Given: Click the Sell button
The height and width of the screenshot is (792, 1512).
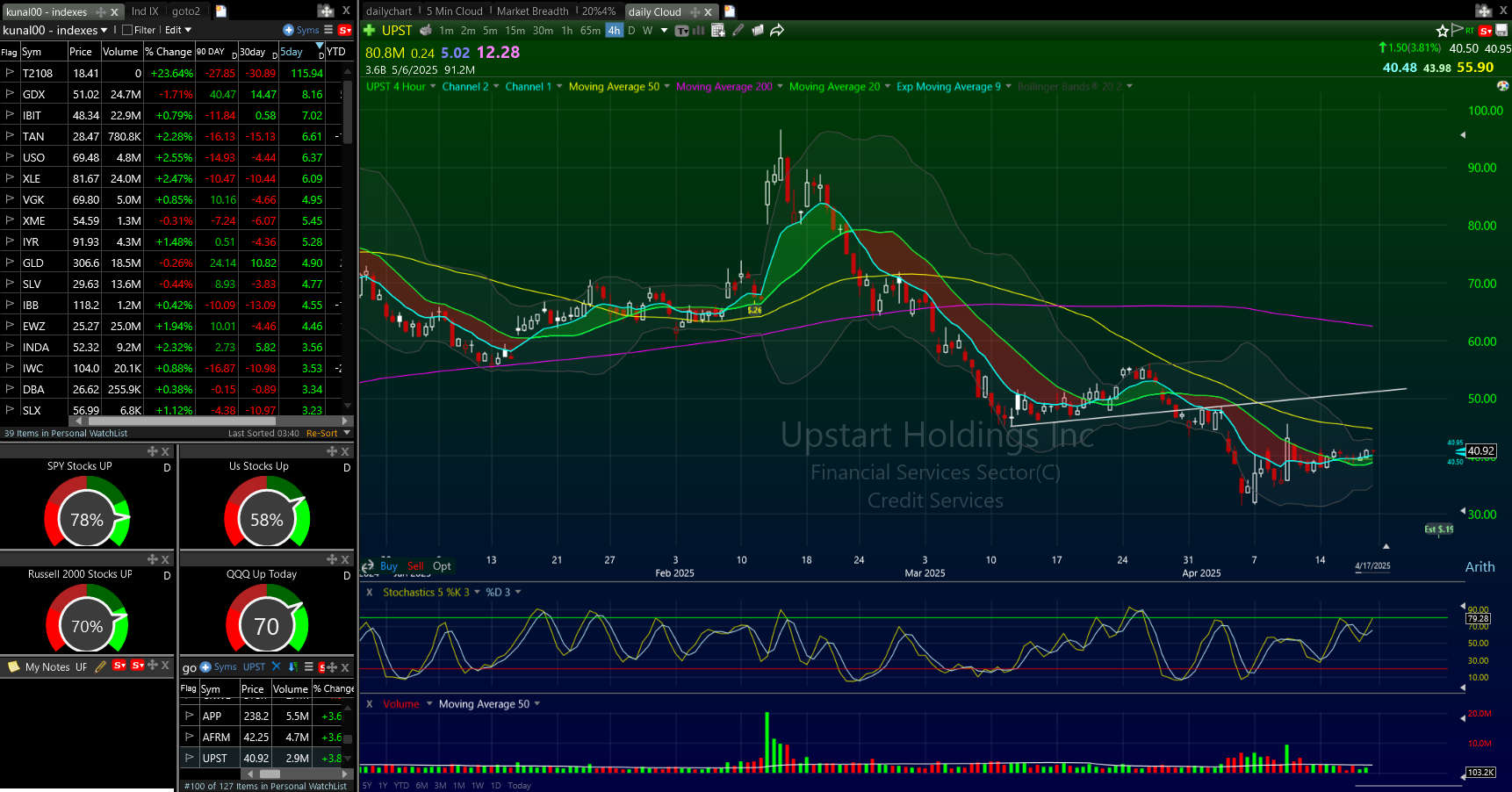Looking at the screenshot, I should (415, 566).
